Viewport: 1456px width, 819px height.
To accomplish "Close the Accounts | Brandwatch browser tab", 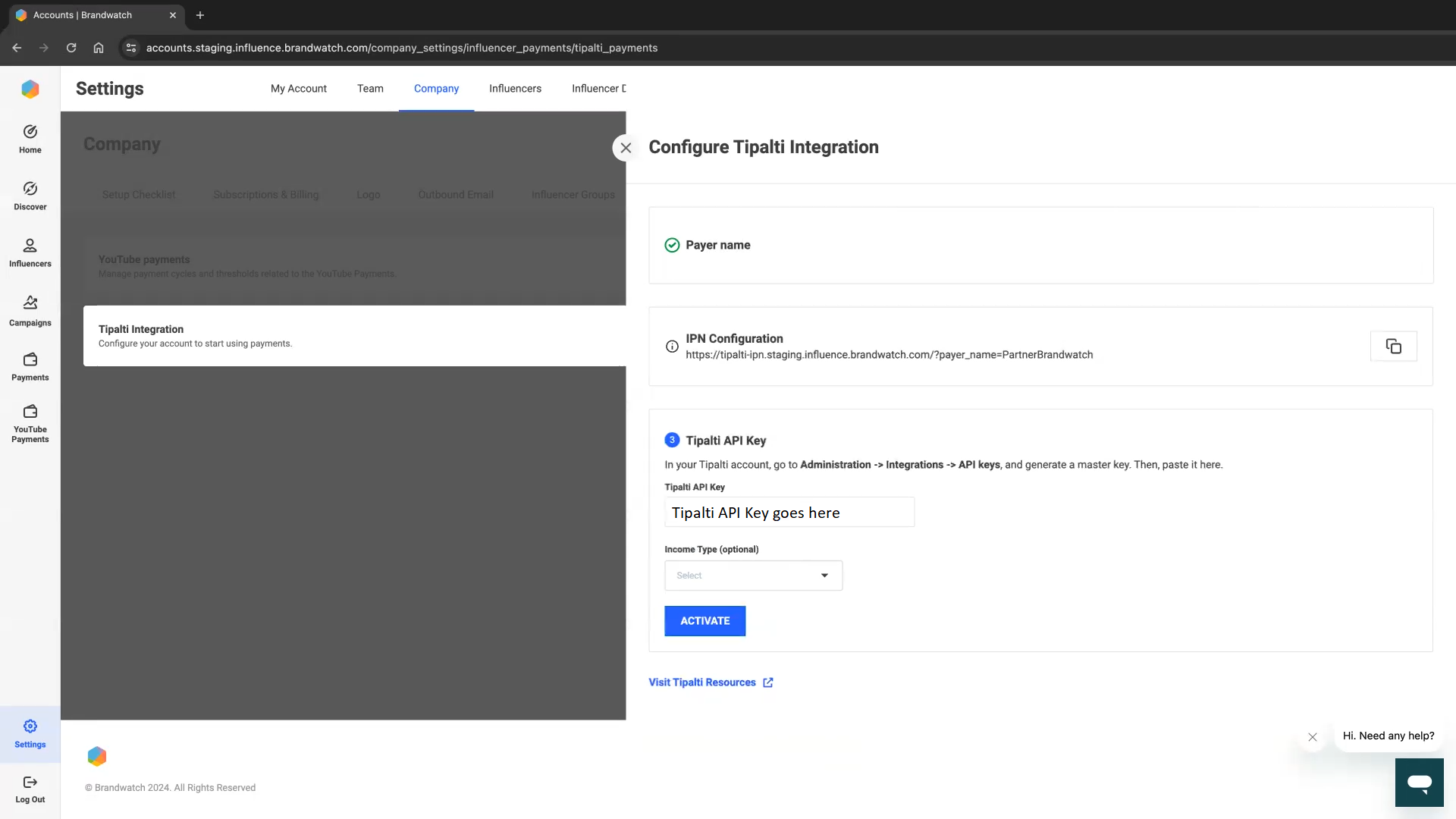I will coord(173,15).
